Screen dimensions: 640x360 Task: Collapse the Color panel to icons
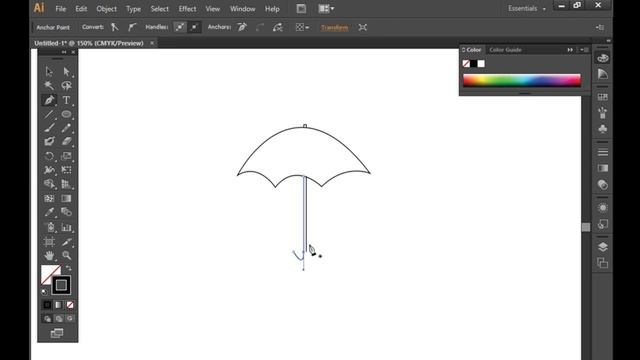tap(570, 50)
